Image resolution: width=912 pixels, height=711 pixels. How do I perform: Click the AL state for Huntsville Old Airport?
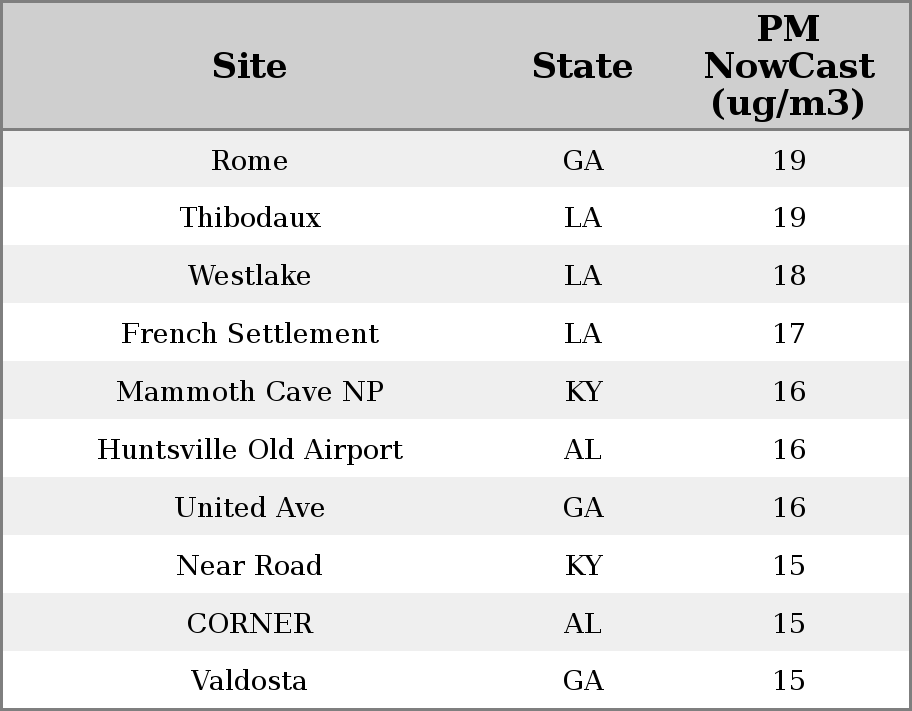coord(583,450)
